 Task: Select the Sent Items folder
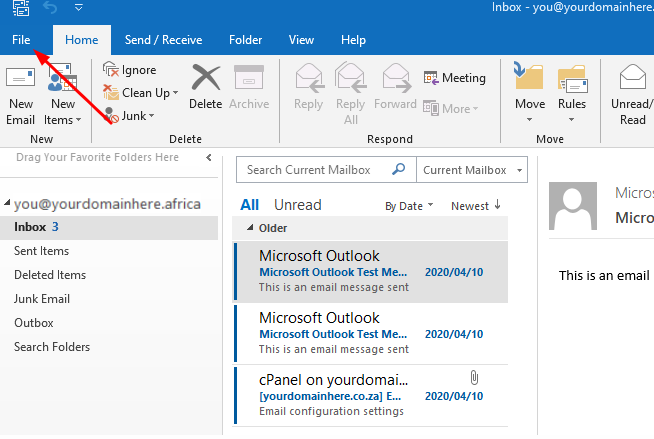[x=41, y=251]
